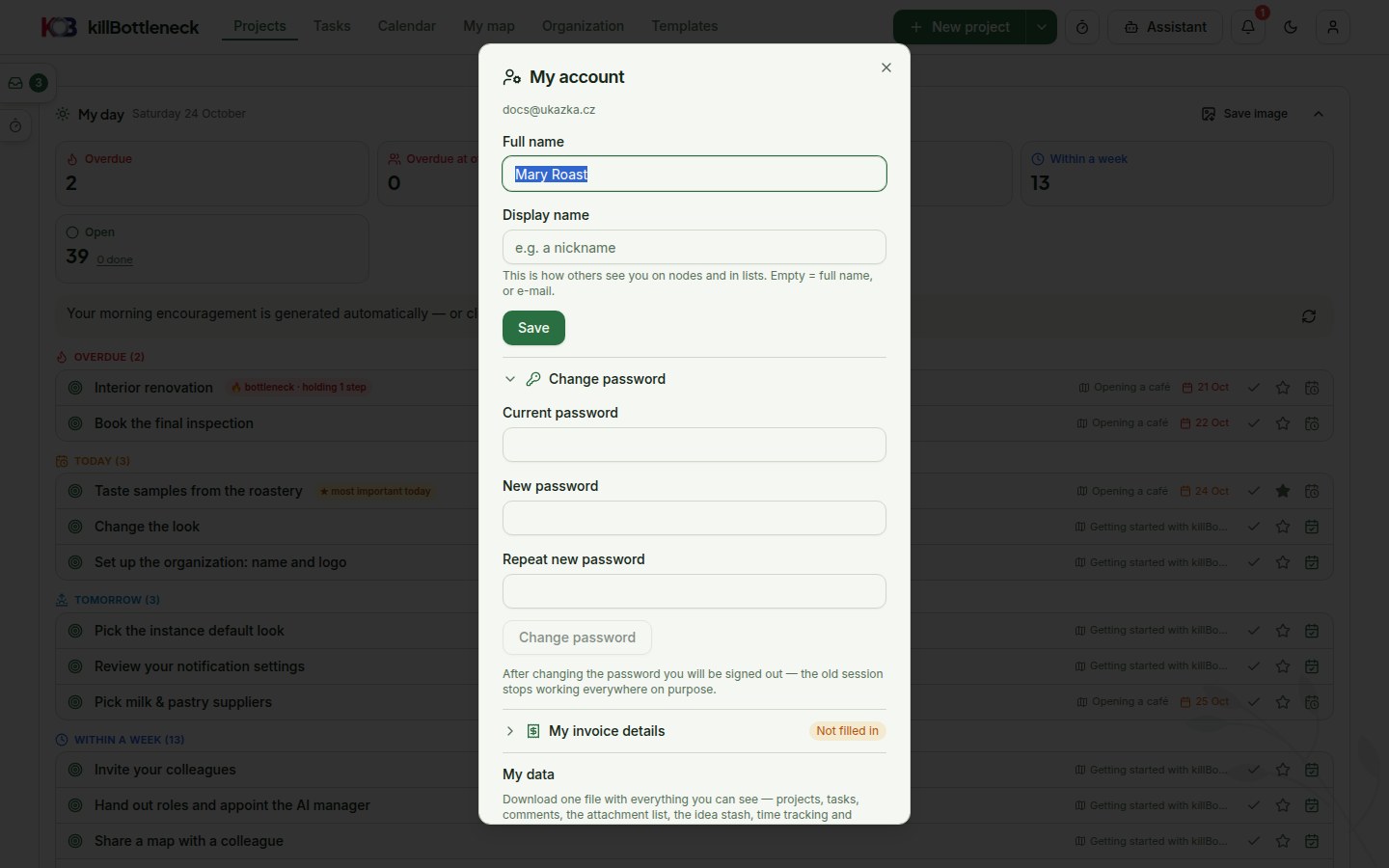Click the Change password button
Screen dimensions: 1389x868
click(577, 637)
